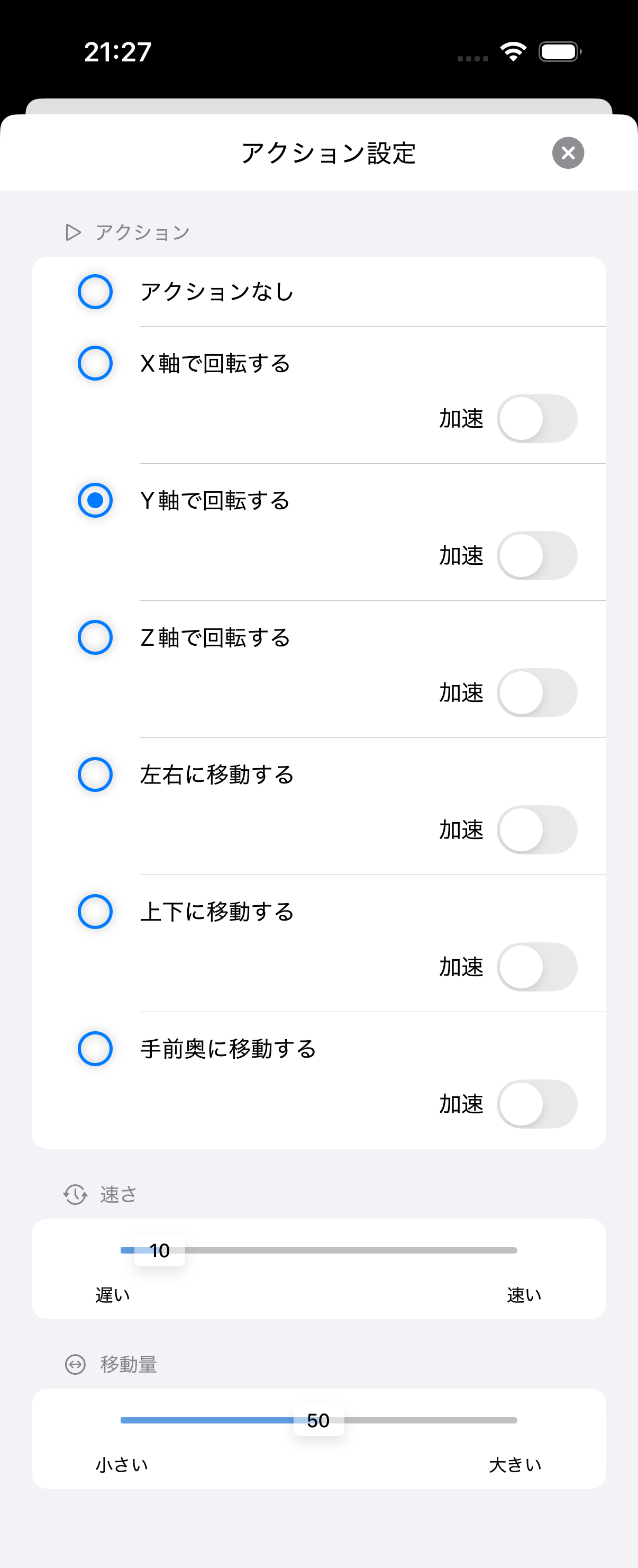Toggle 加速 switch under 手前奥に移動する
This screenshot has width=638, height=1568.
tap(536, 1104)
